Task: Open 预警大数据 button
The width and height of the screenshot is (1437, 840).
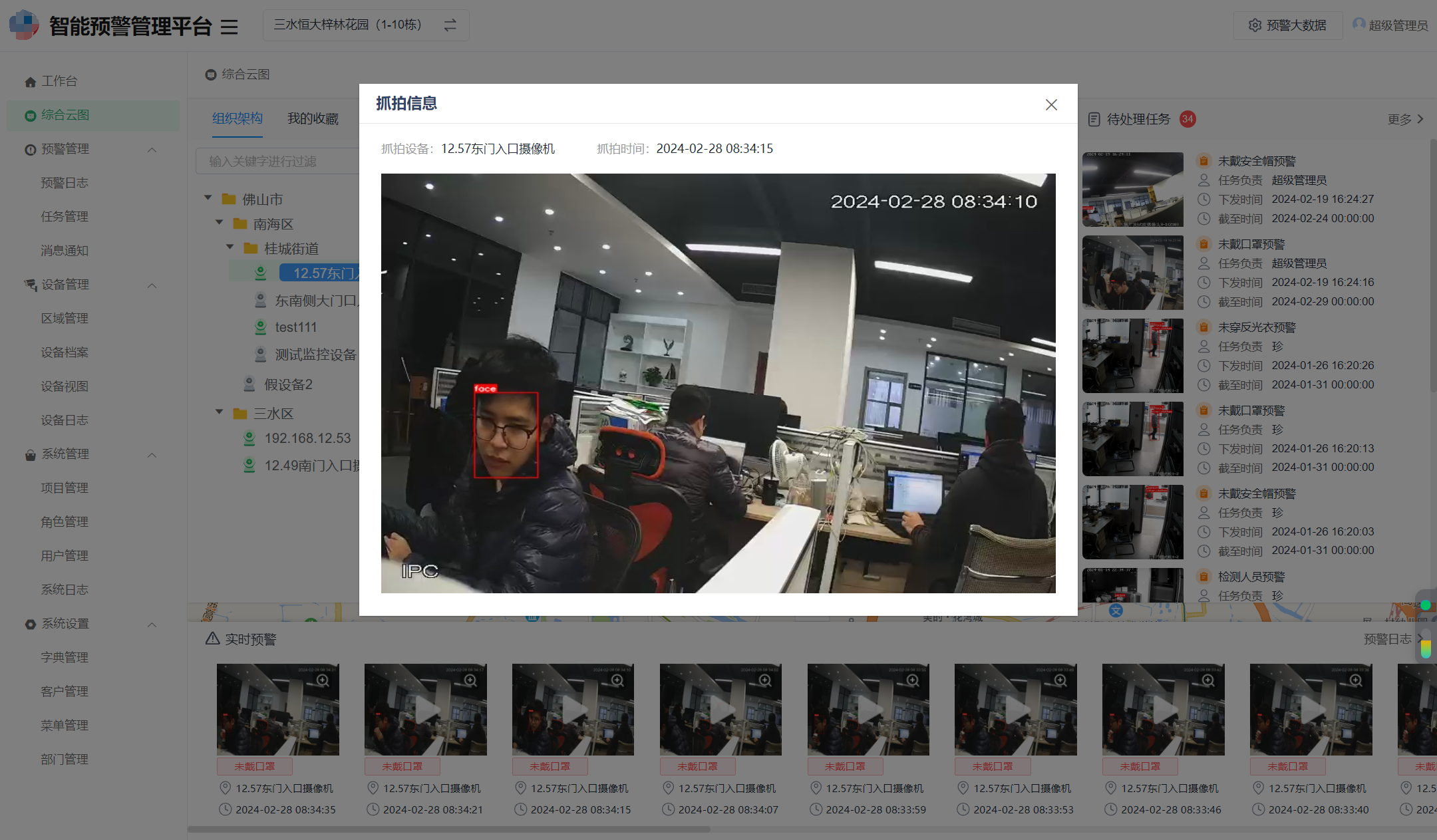Action: [x=1287, y=25]
